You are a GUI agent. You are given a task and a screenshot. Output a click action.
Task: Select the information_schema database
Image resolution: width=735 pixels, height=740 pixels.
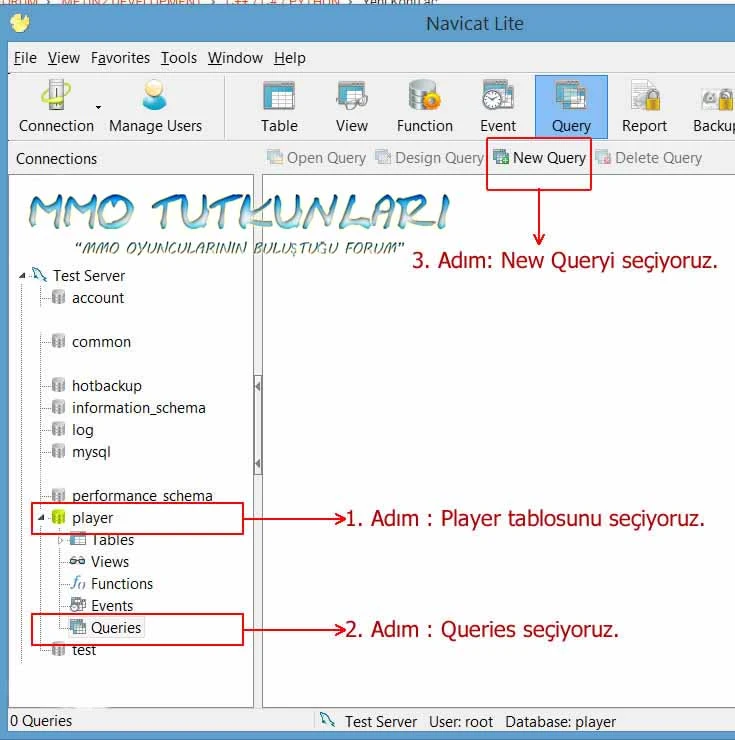point(139,408)
